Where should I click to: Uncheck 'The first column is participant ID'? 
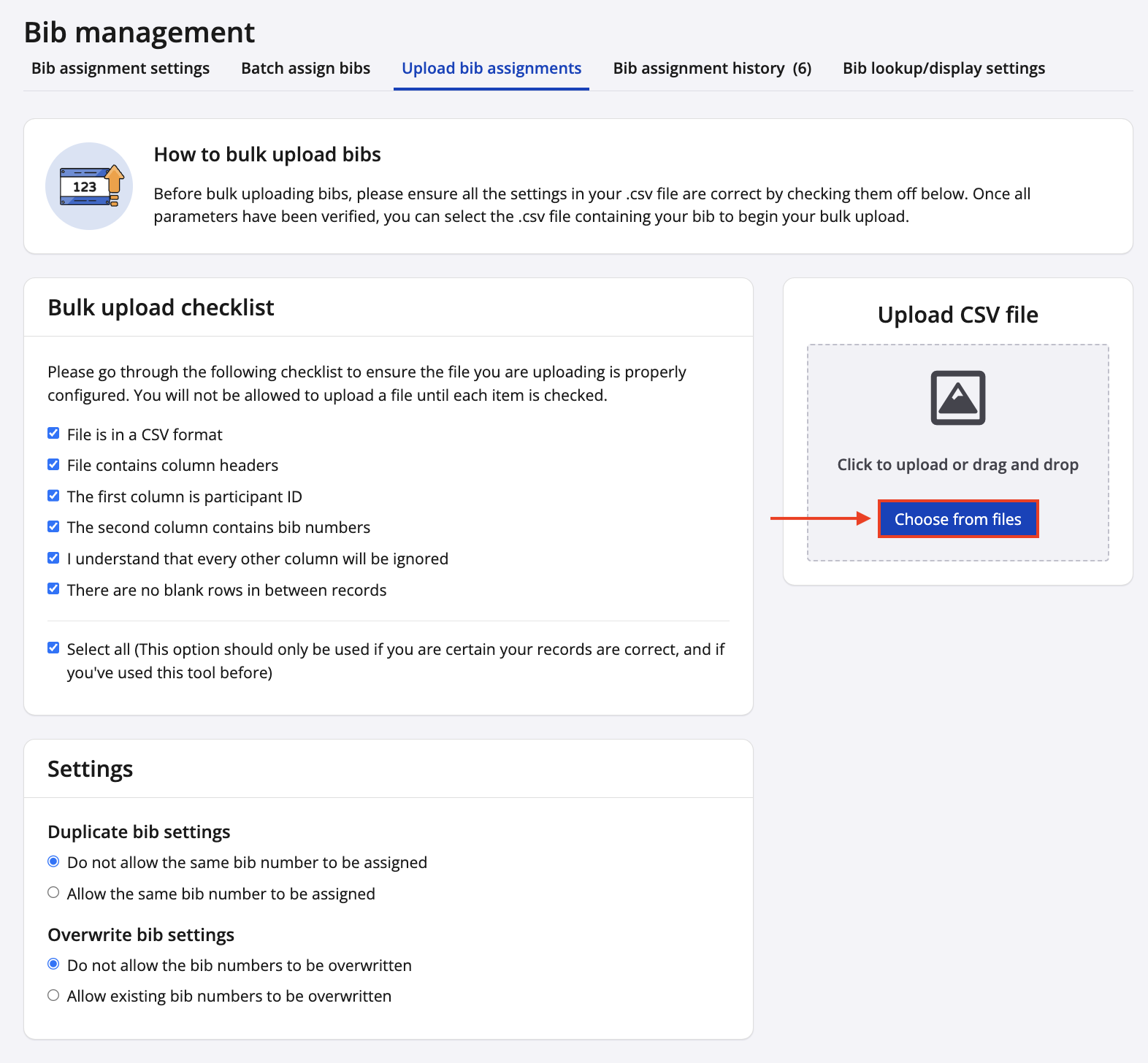53,496
